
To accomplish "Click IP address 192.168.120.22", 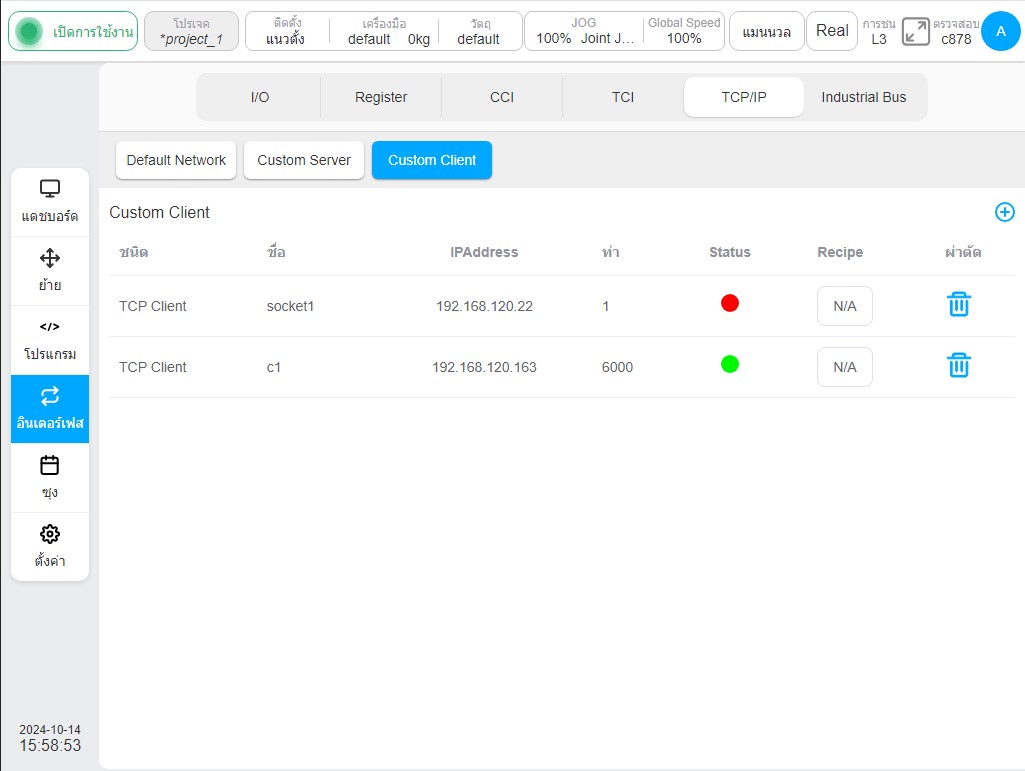I will (484, 306).
